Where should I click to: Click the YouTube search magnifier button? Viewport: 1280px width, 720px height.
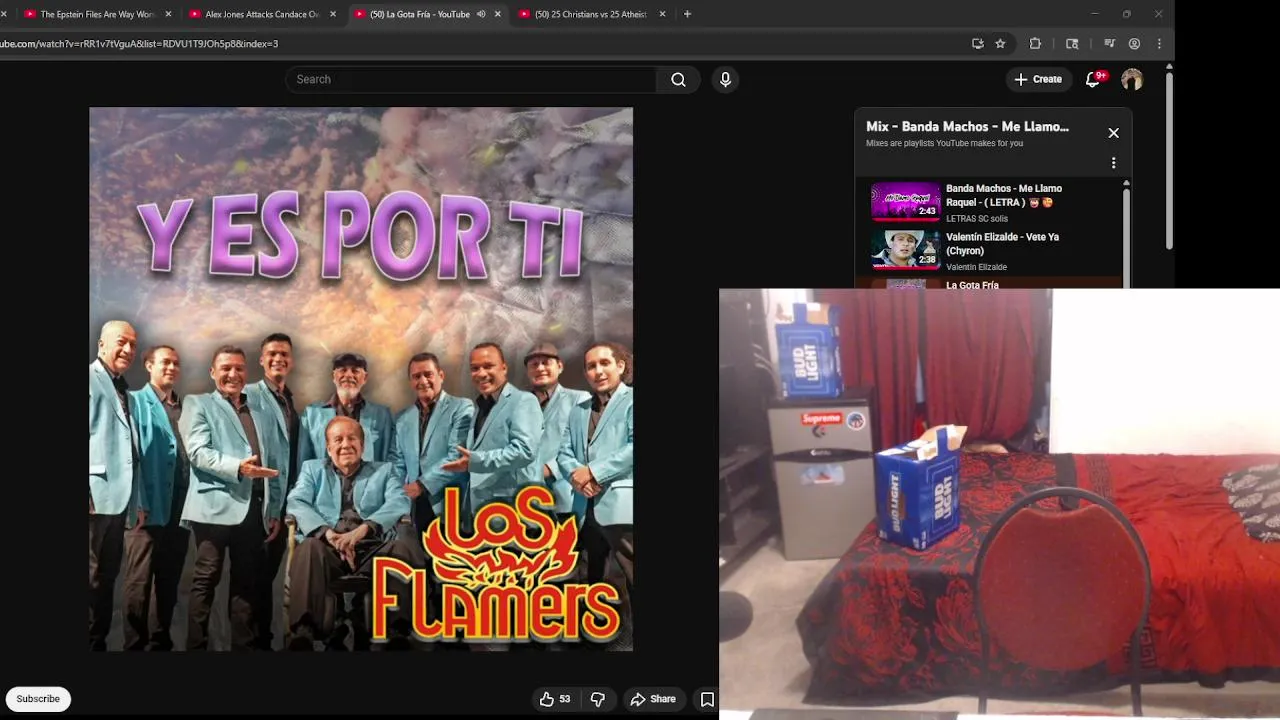pyautogui.click(x=678, y=79)
